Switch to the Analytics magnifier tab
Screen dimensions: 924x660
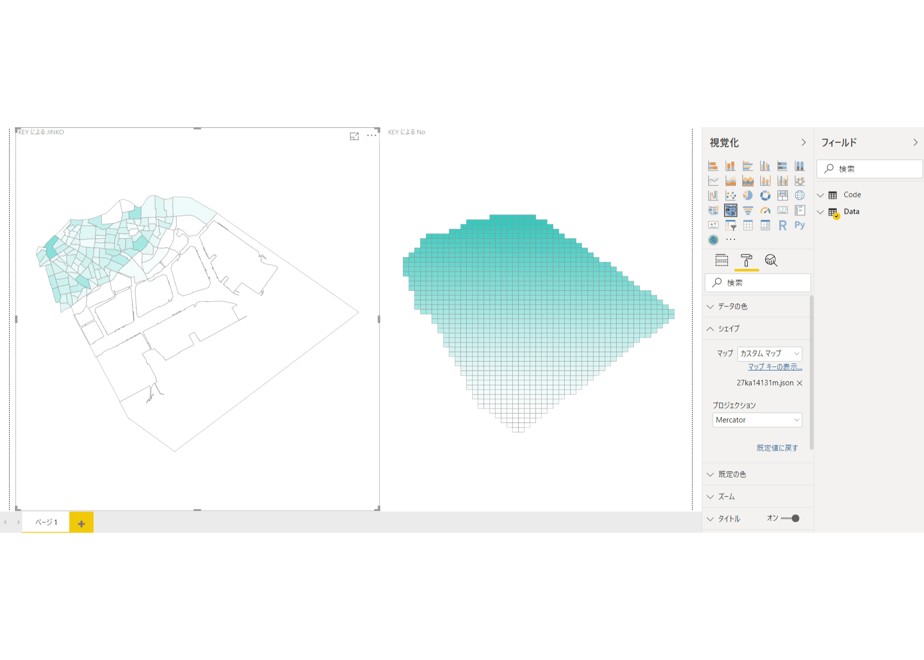[x=771, y=260]
